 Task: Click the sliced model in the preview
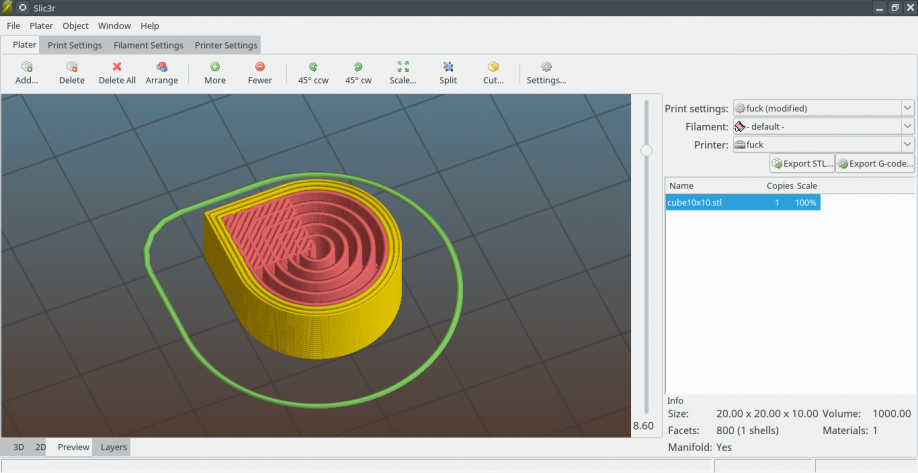(x=304, y=269)
